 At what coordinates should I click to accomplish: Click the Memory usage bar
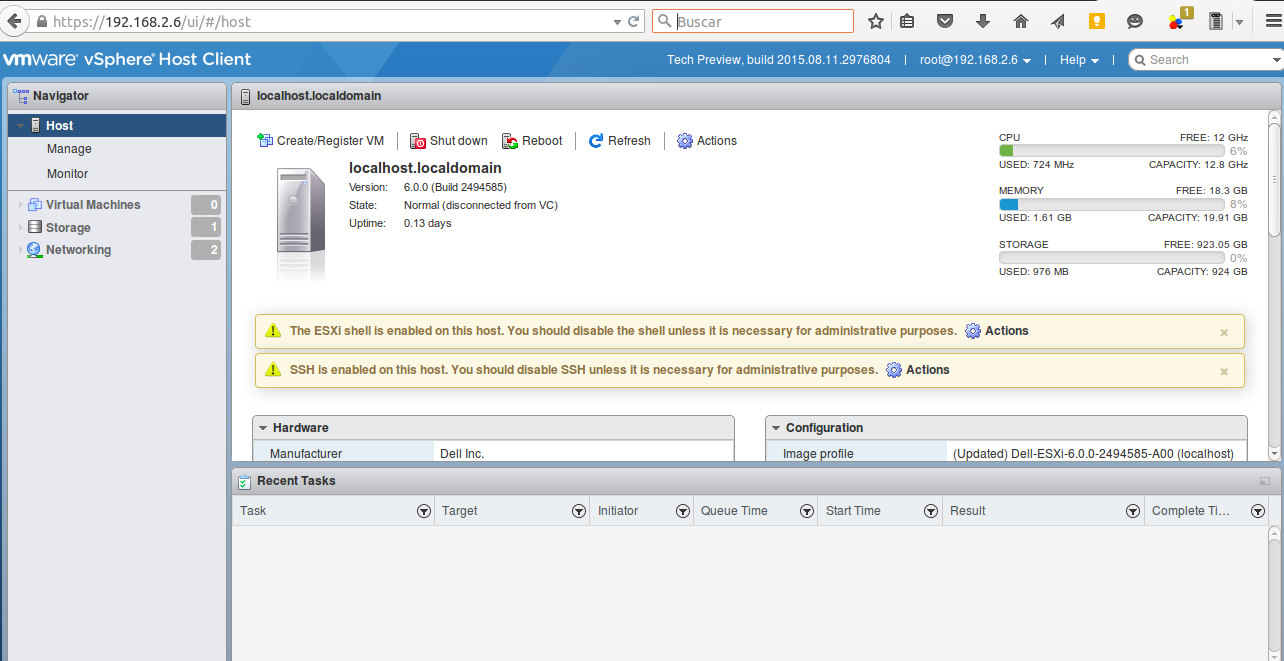(x=1111, y=204)
